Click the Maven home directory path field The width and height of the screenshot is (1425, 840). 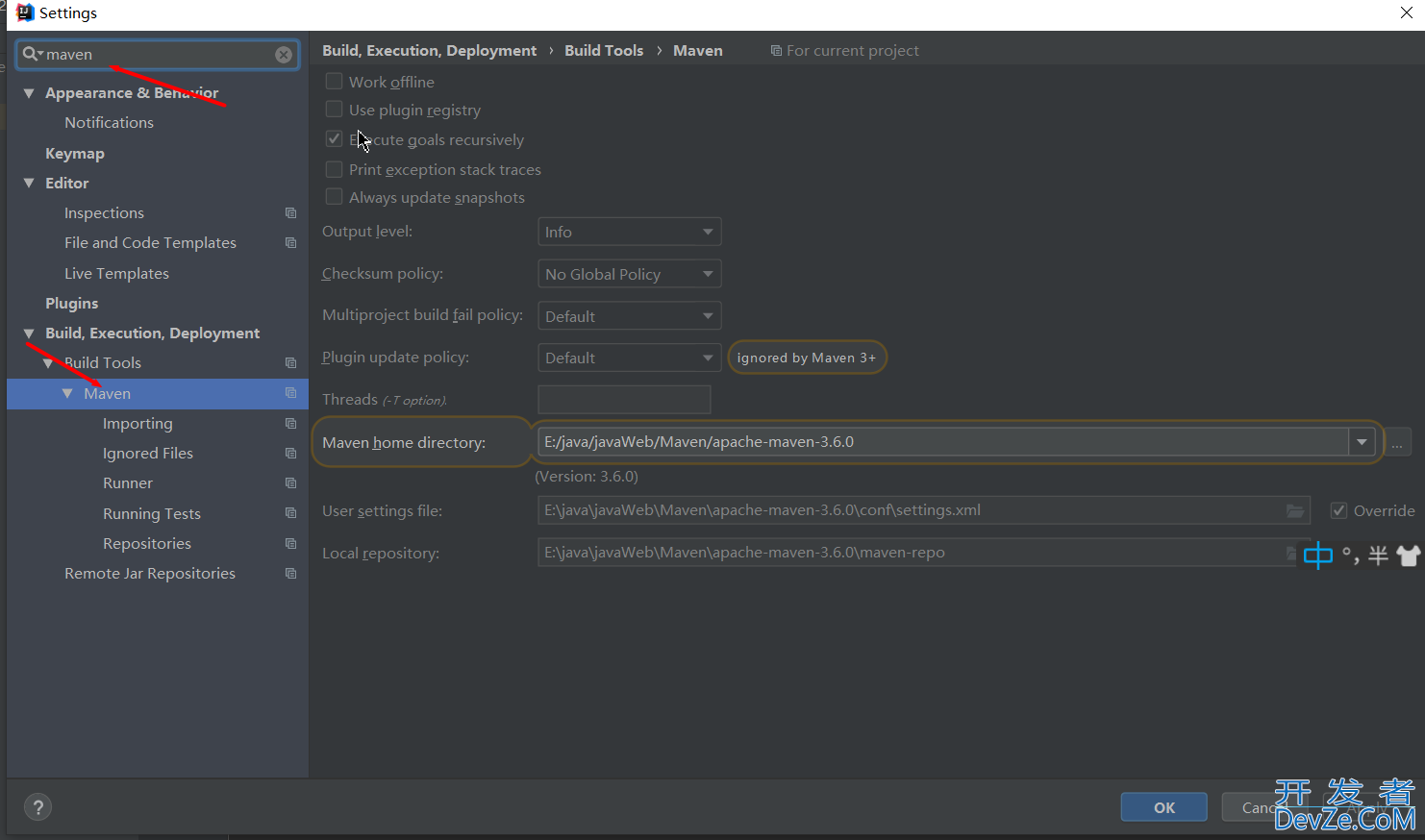pos(943,442)
